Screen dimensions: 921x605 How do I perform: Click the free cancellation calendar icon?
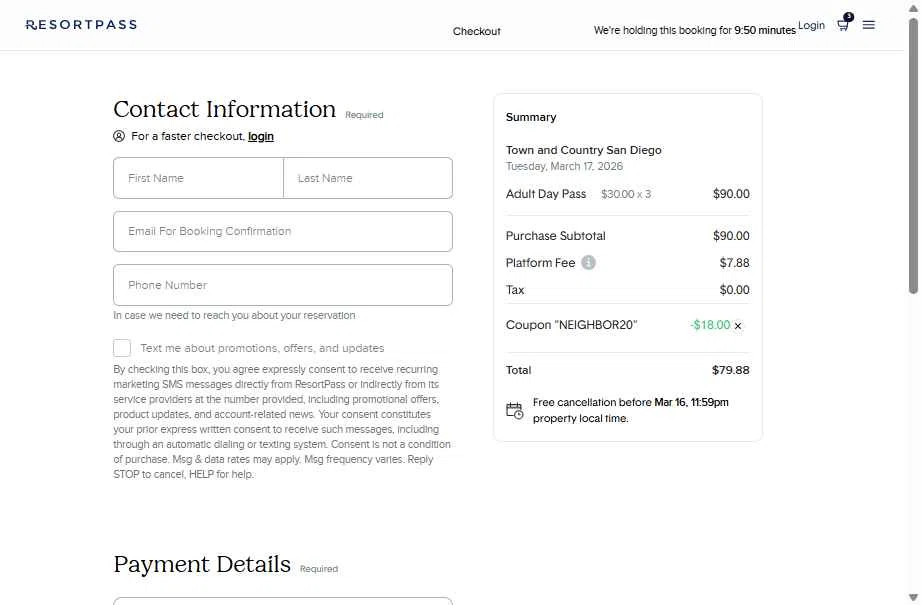(x=514, y=410)
